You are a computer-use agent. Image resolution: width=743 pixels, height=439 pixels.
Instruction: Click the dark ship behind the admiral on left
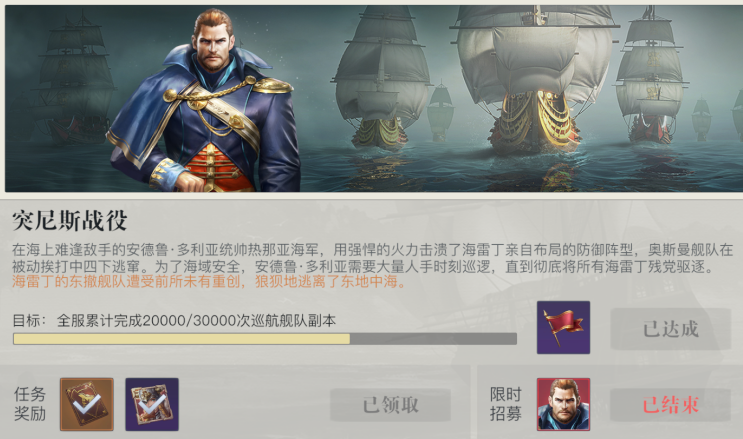73,81
